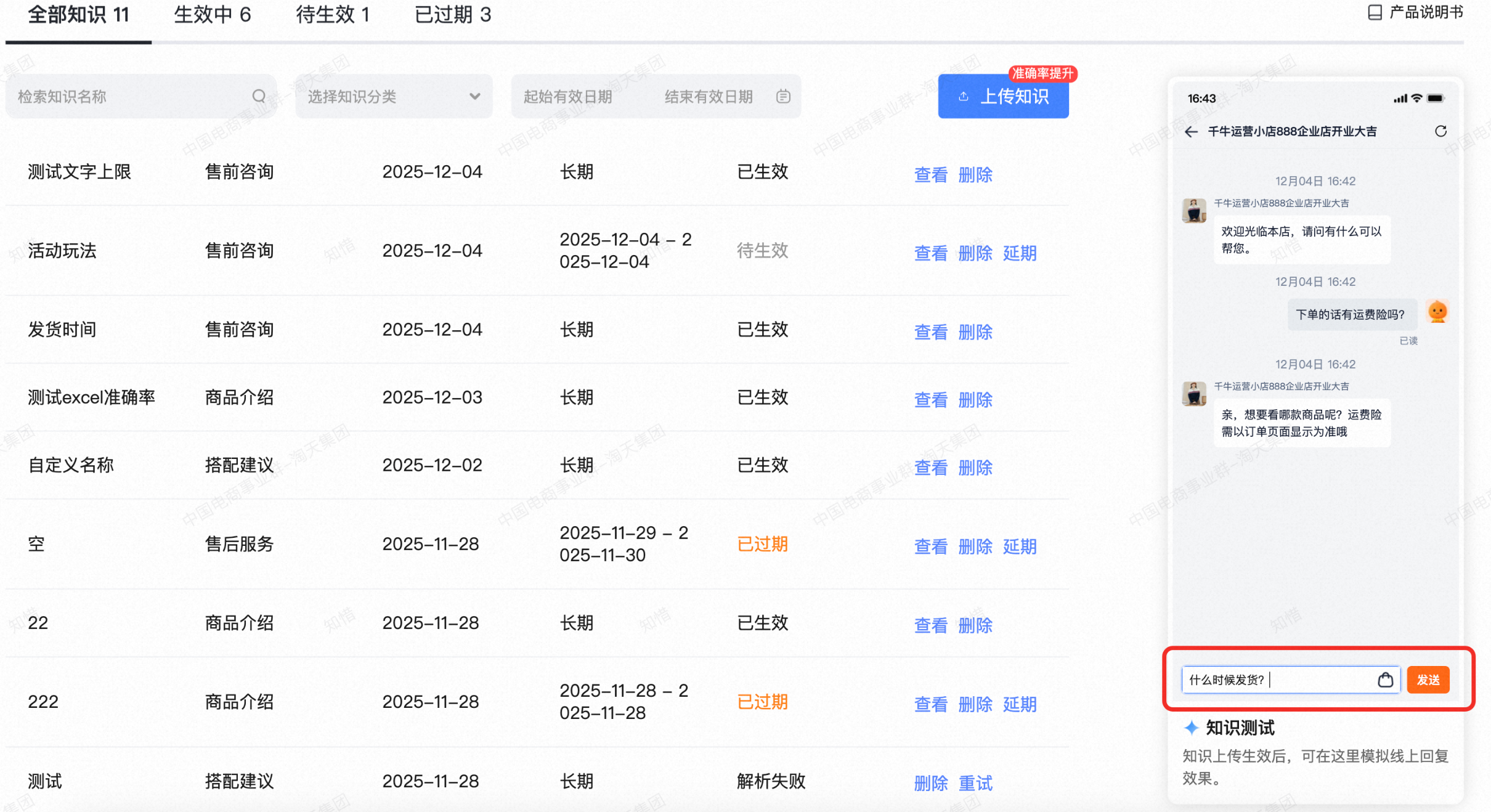
Task: View the 22 knowledge entry
Action: (930, 625)
